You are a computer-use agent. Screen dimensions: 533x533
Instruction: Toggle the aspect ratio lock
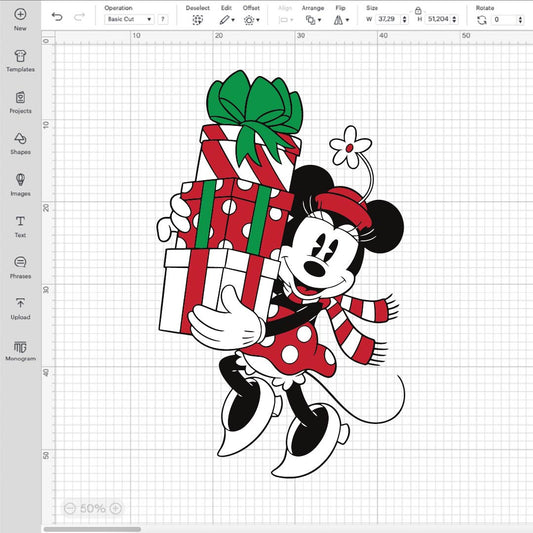[x=418, y=11]
